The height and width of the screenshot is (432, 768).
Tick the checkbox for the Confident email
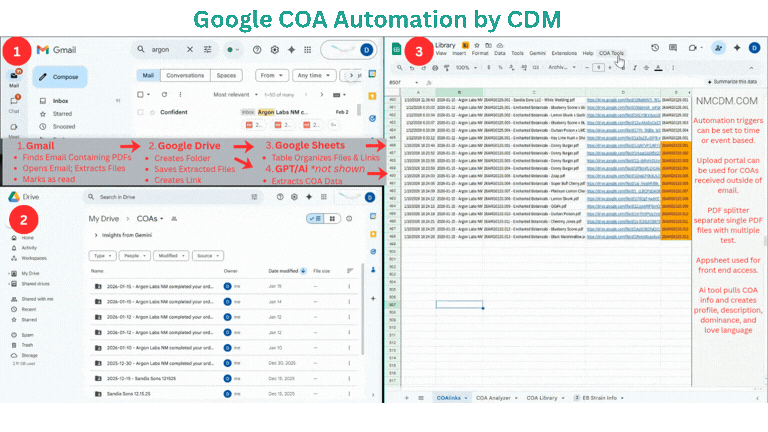[141, 112]
